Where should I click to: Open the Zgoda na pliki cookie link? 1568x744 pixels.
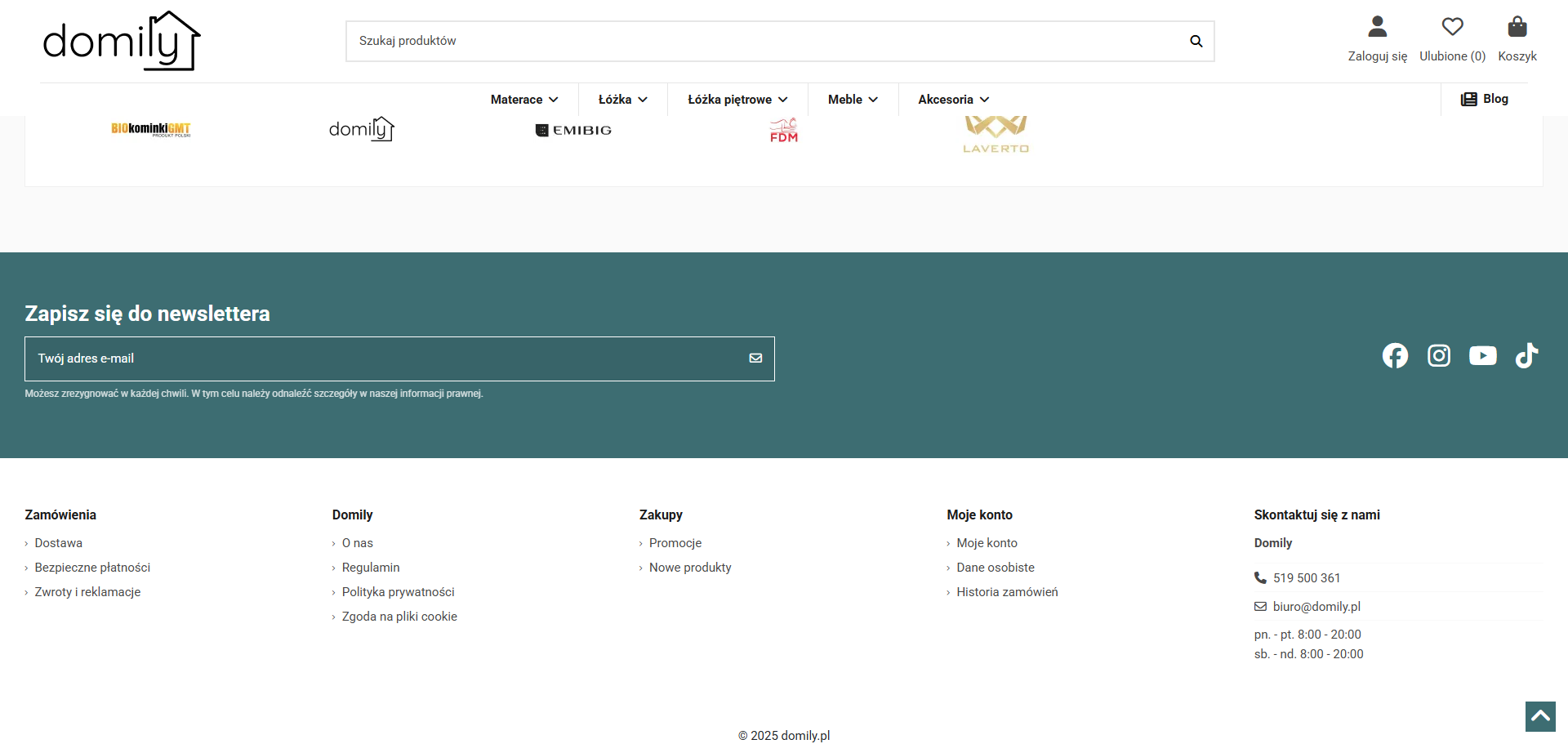coord(399,617)
